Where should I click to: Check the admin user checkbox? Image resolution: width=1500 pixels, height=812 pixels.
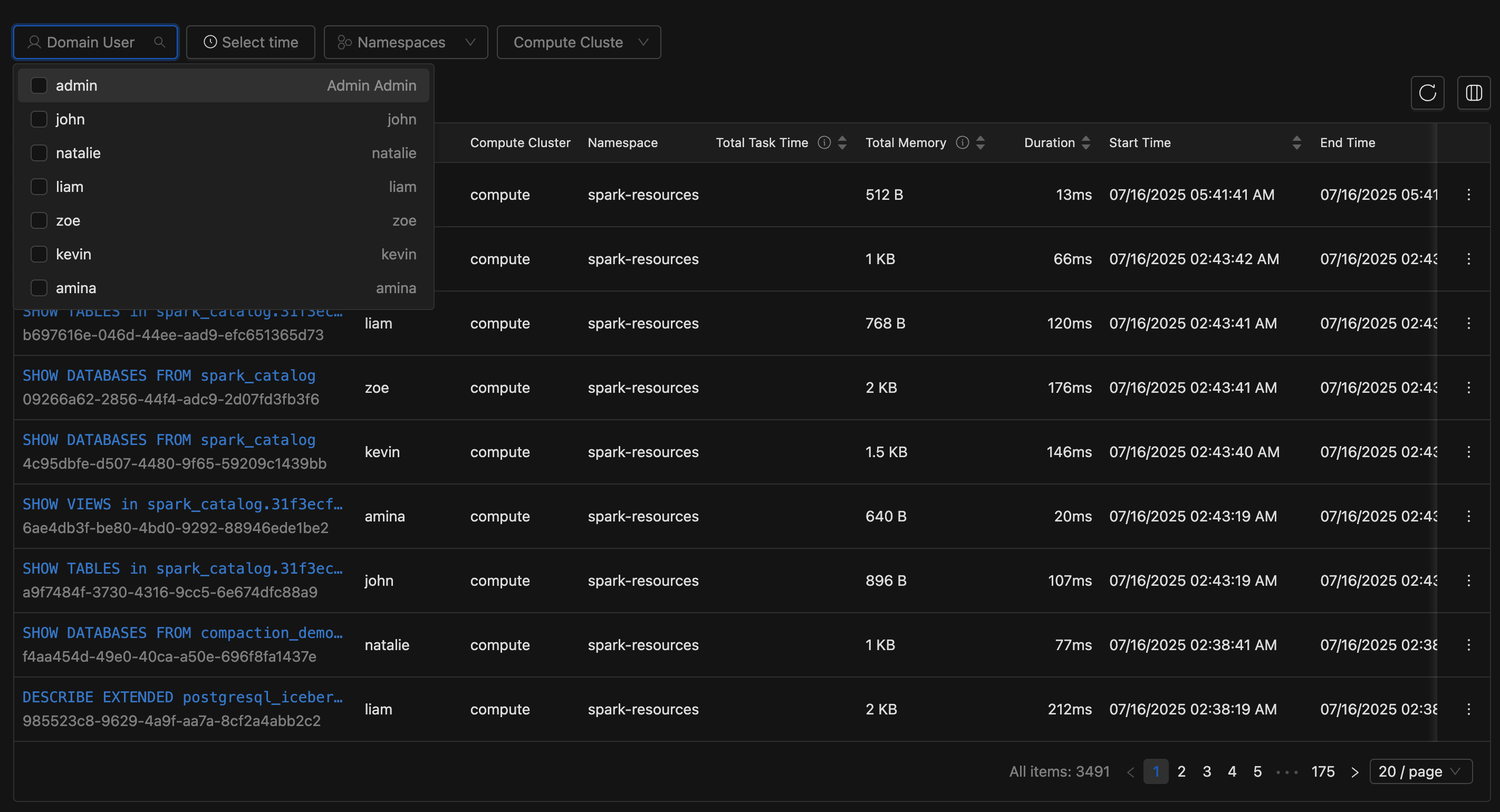click(39, 85)
